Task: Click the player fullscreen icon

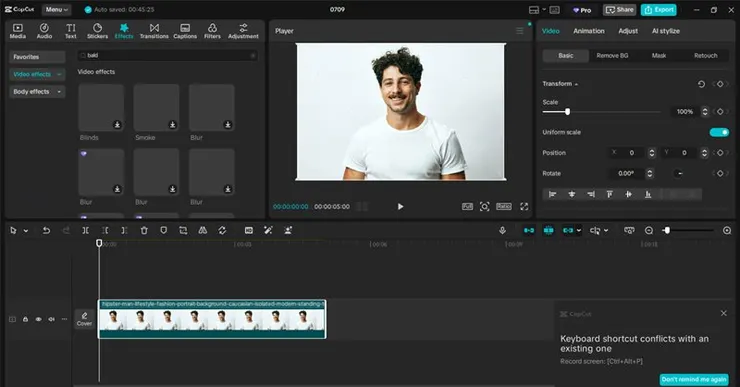Action: [x=524, y=206]
